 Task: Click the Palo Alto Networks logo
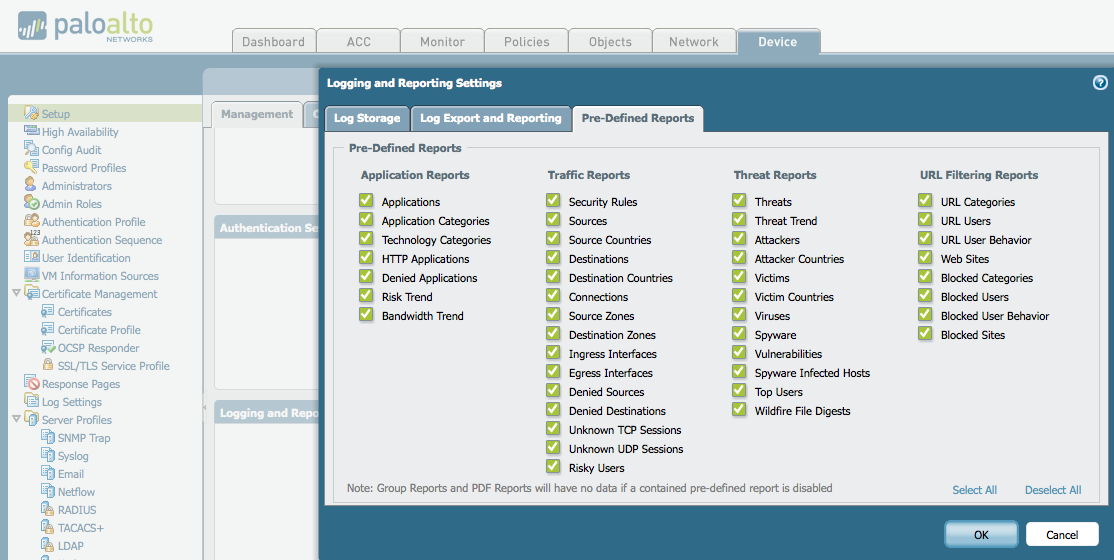pos(85,27)
